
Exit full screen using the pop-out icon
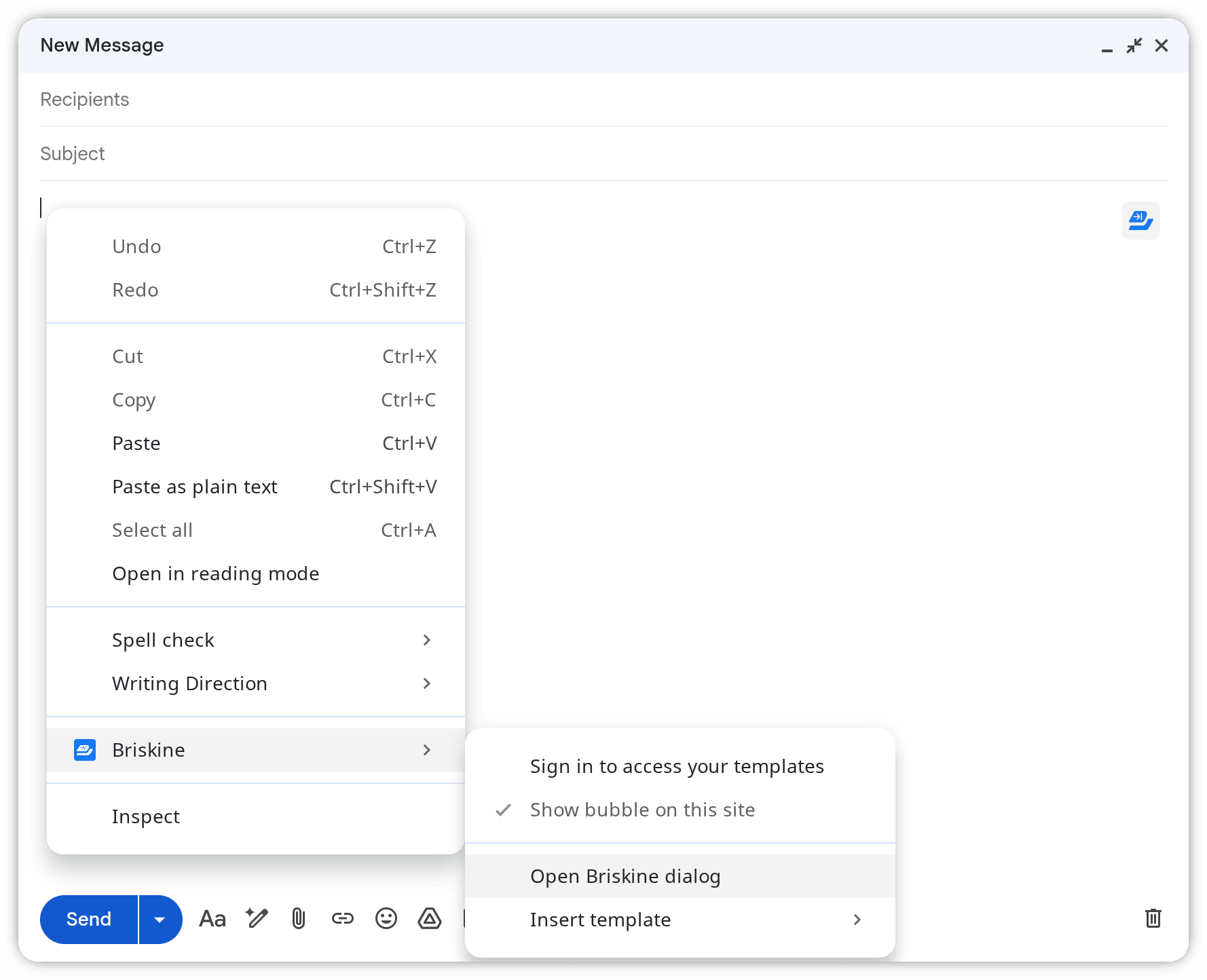[1134, 45]
